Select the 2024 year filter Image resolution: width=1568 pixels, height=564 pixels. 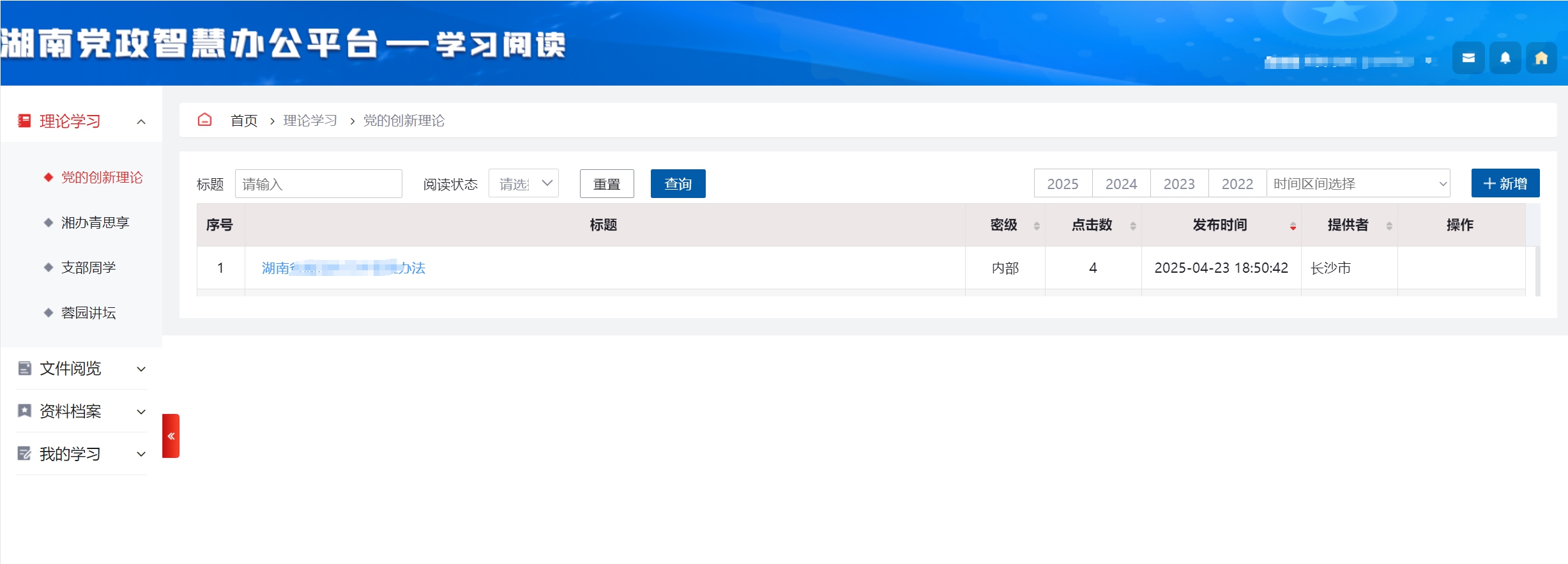click(x=1121, y=184)
